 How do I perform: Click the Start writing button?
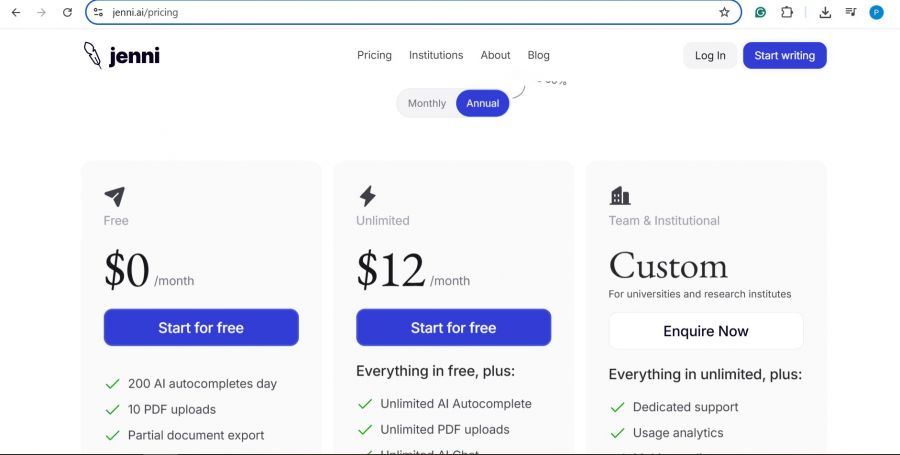pos(785,56)
